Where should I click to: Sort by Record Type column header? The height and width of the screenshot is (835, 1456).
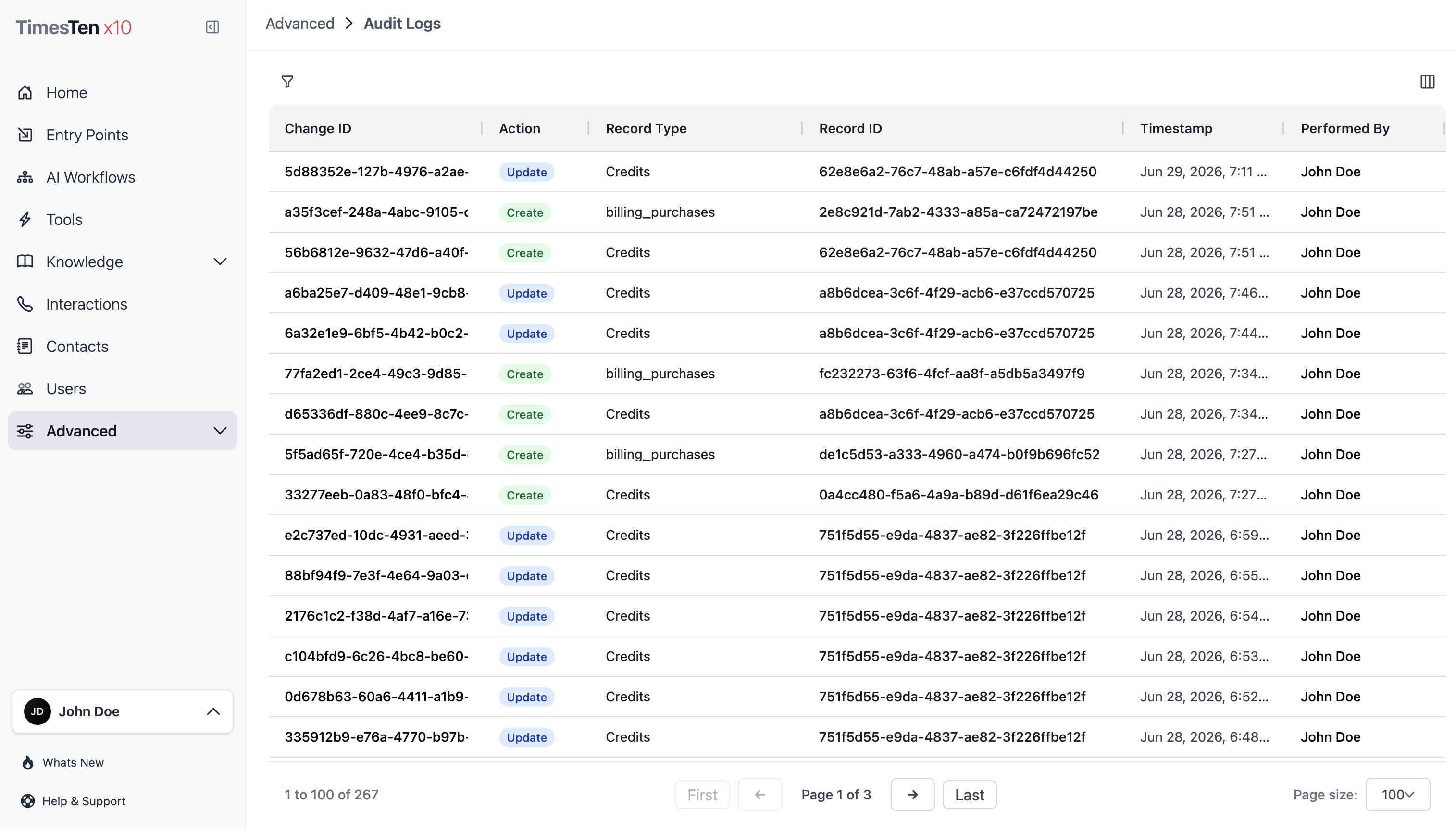point(646,128)
